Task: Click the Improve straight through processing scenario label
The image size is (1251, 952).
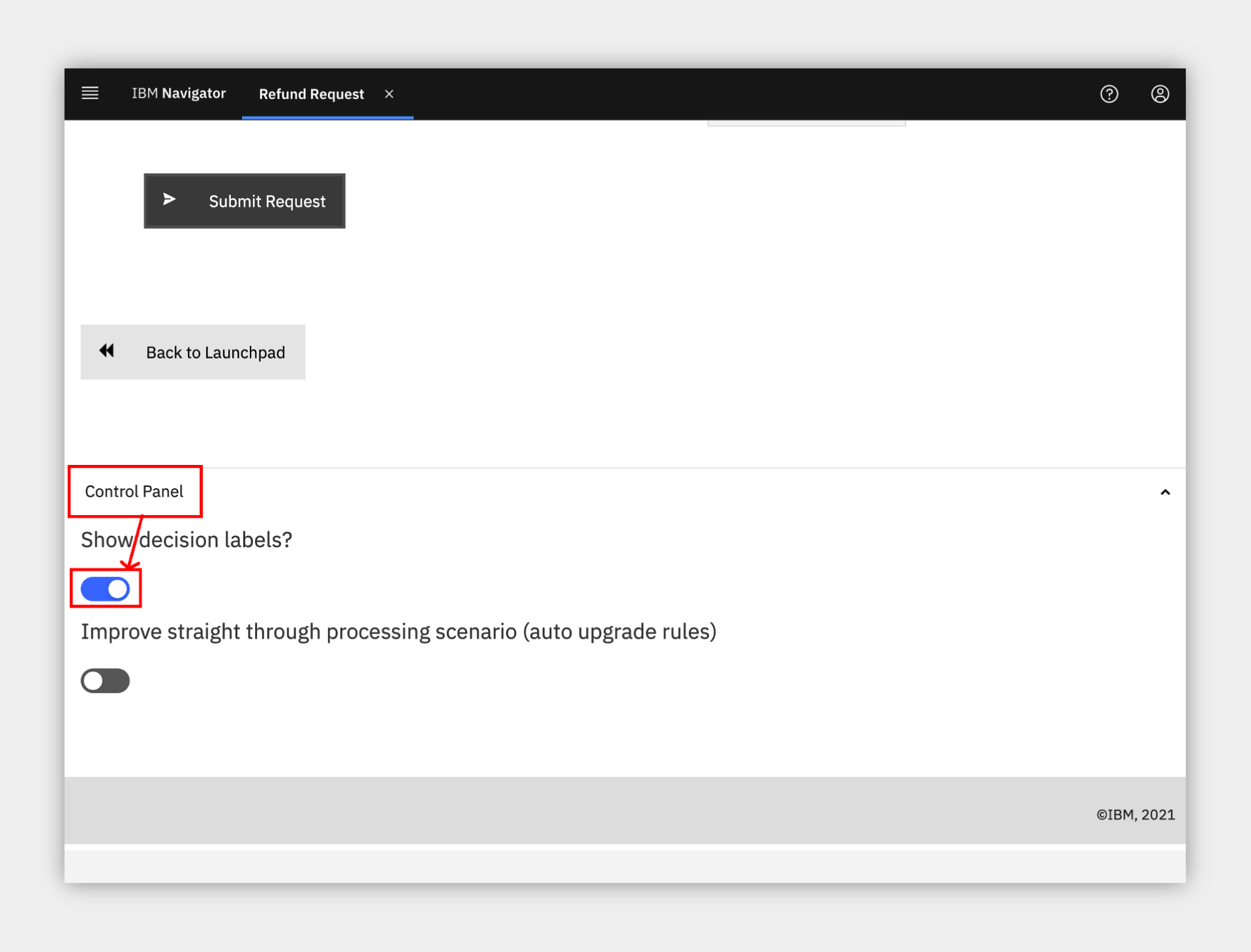Action: 399,632
